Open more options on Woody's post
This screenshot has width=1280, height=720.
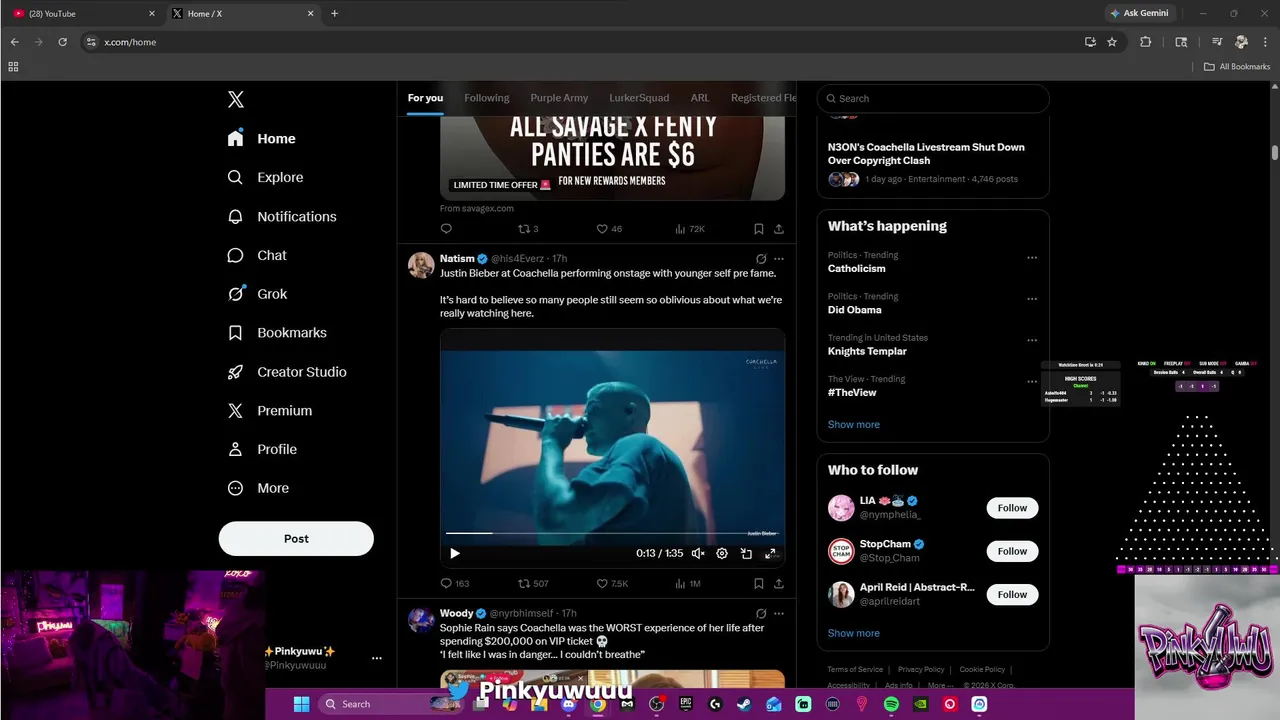tap(779, 613)
